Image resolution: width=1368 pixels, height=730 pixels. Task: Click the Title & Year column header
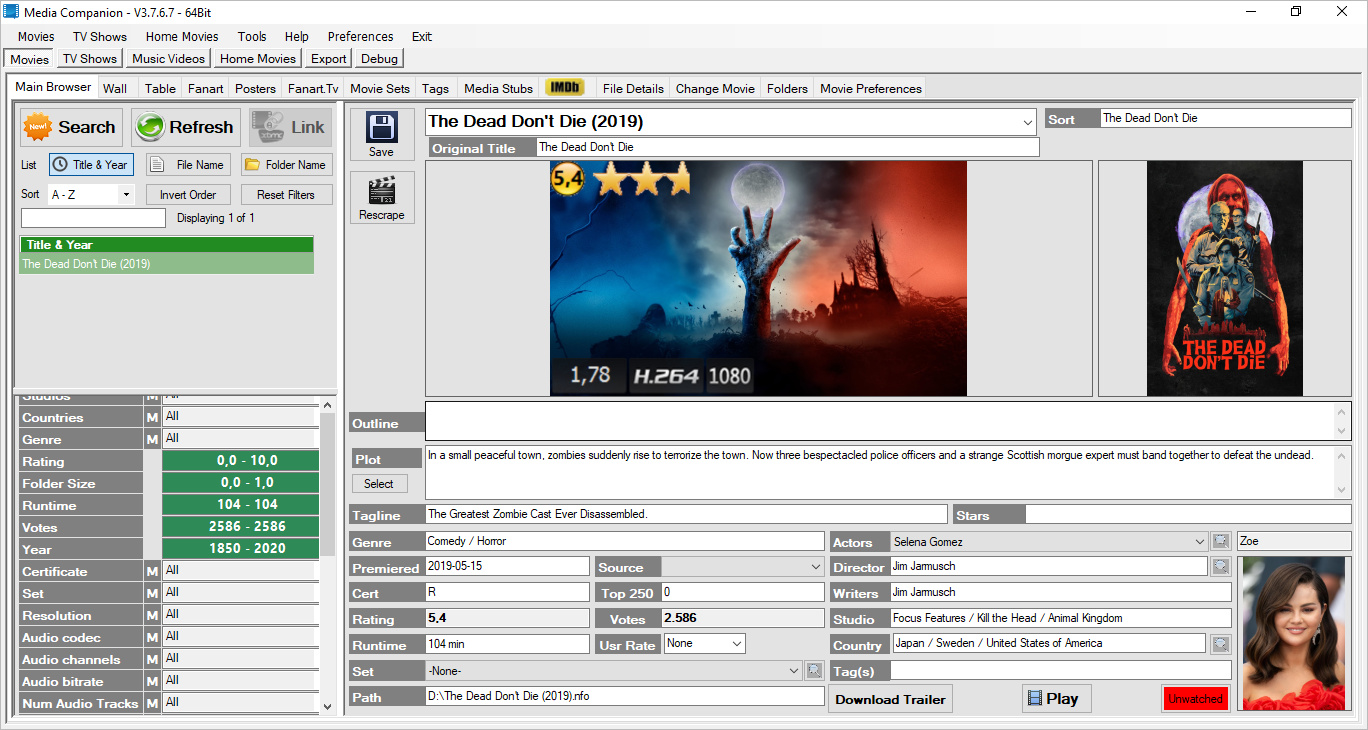point(167,245)
